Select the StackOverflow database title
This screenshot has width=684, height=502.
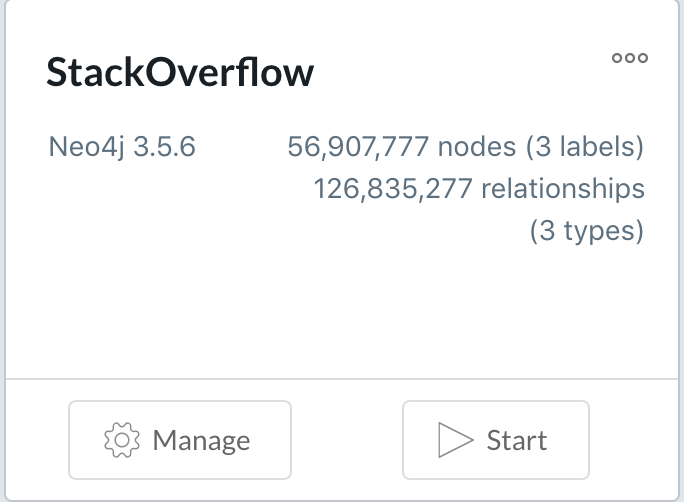[180, 72]
